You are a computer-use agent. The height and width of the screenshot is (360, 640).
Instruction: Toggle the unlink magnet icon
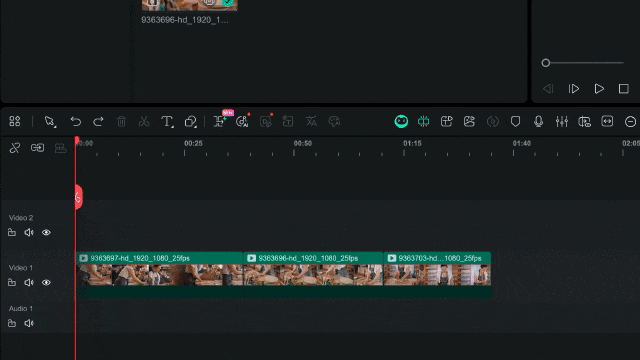(15, 148)
